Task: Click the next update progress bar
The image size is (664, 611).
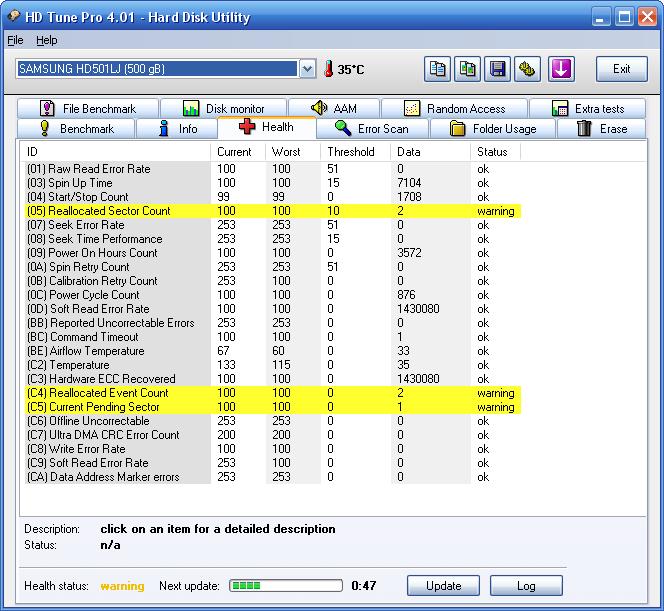Action: 286,586
